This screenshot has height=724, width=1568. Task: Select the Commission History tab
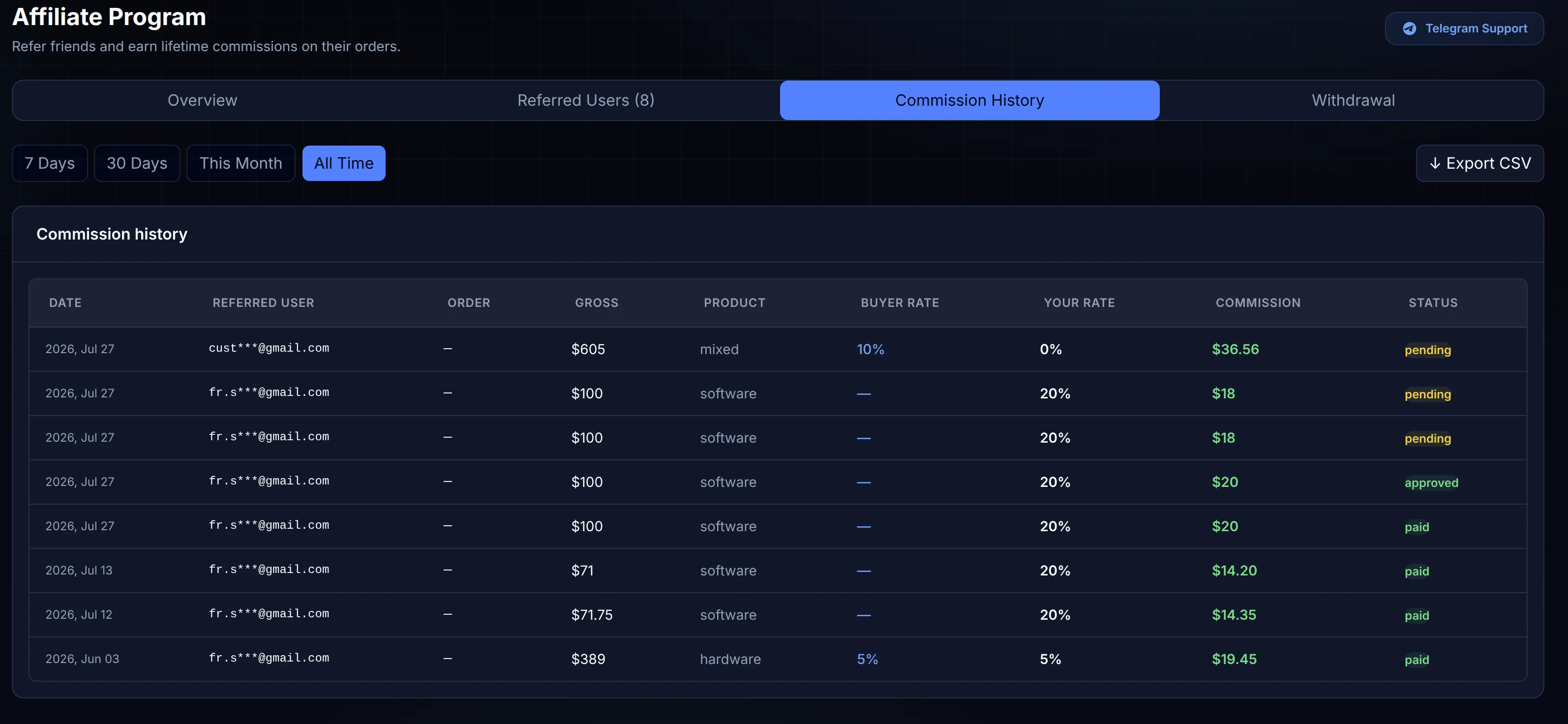[969, 100]
